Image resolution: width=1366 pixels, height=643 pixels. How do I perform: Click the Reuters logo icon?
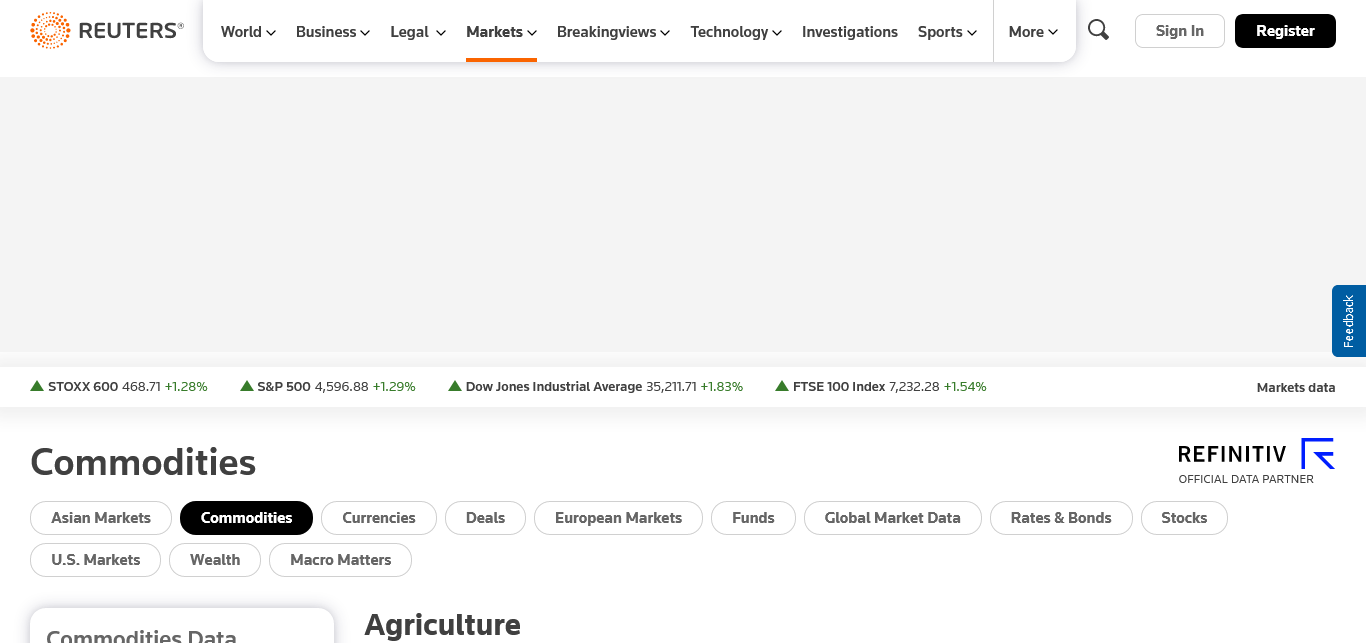point(50,31)
